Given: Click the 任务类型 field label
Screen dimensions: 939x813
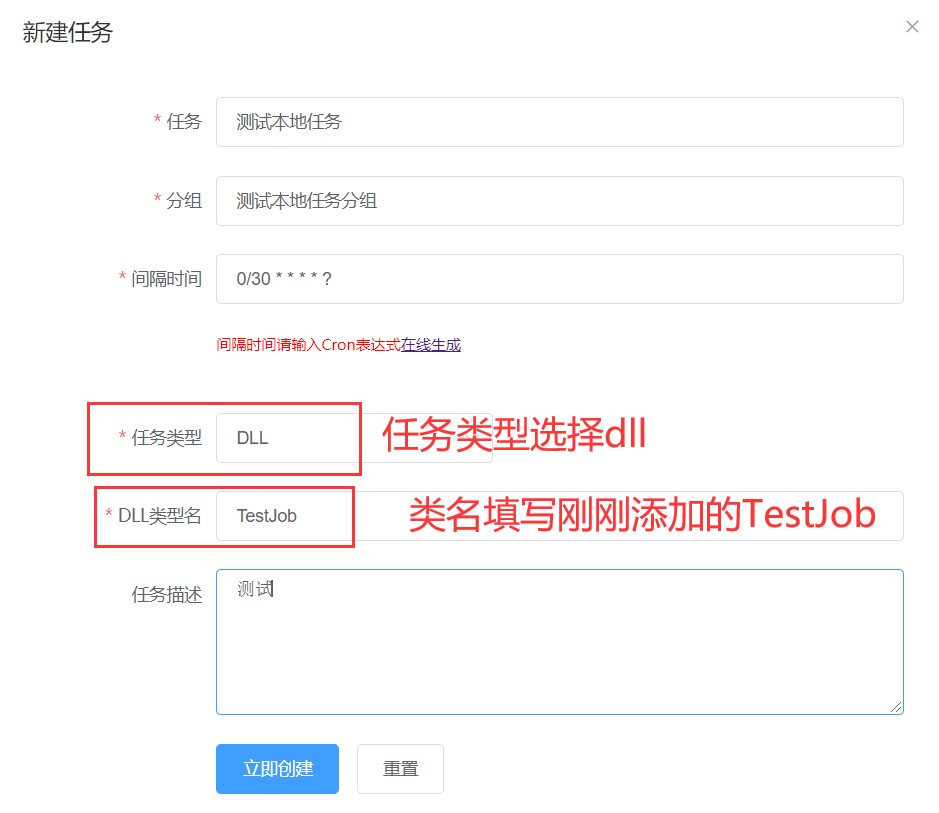Looking at the screenshot, I should coord(166,438).
